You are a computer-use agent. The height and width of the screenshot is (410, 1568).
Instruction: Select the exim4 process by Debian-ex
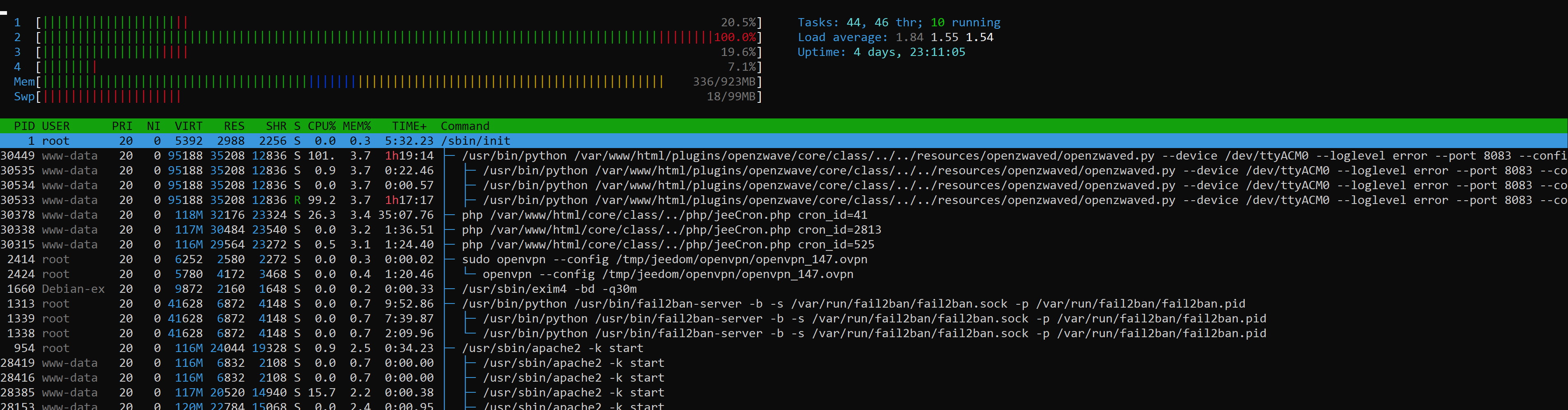click(x=784, y=289)
